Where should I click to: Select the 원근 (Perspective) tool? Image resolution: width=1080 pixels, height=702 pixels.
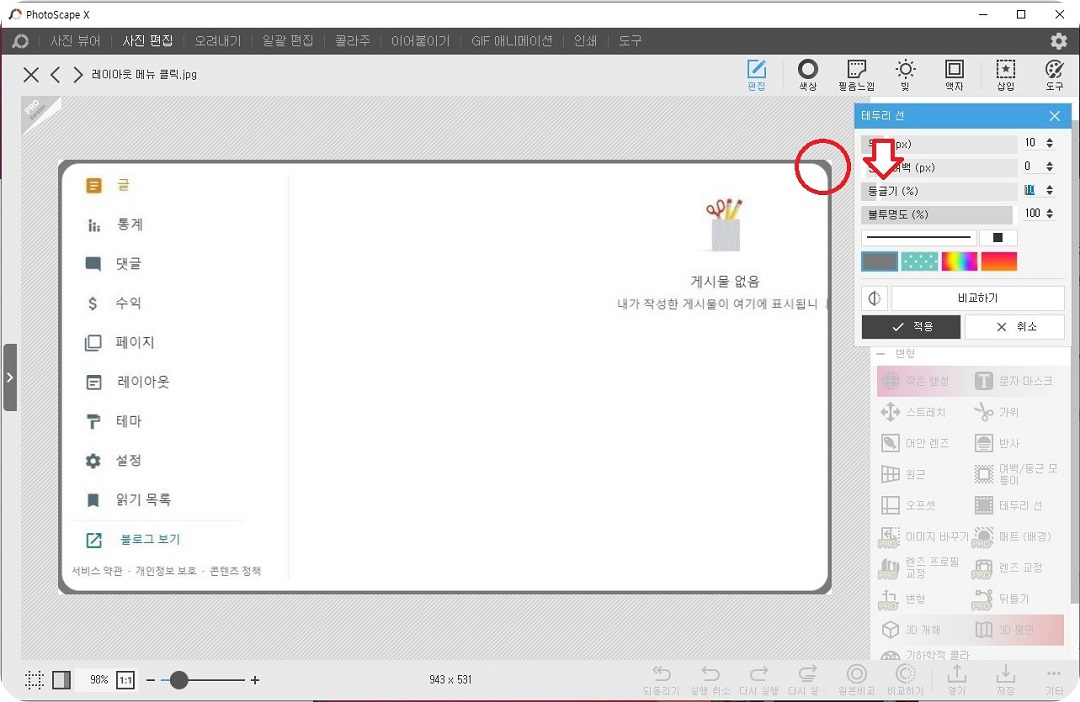click(903, 474)
